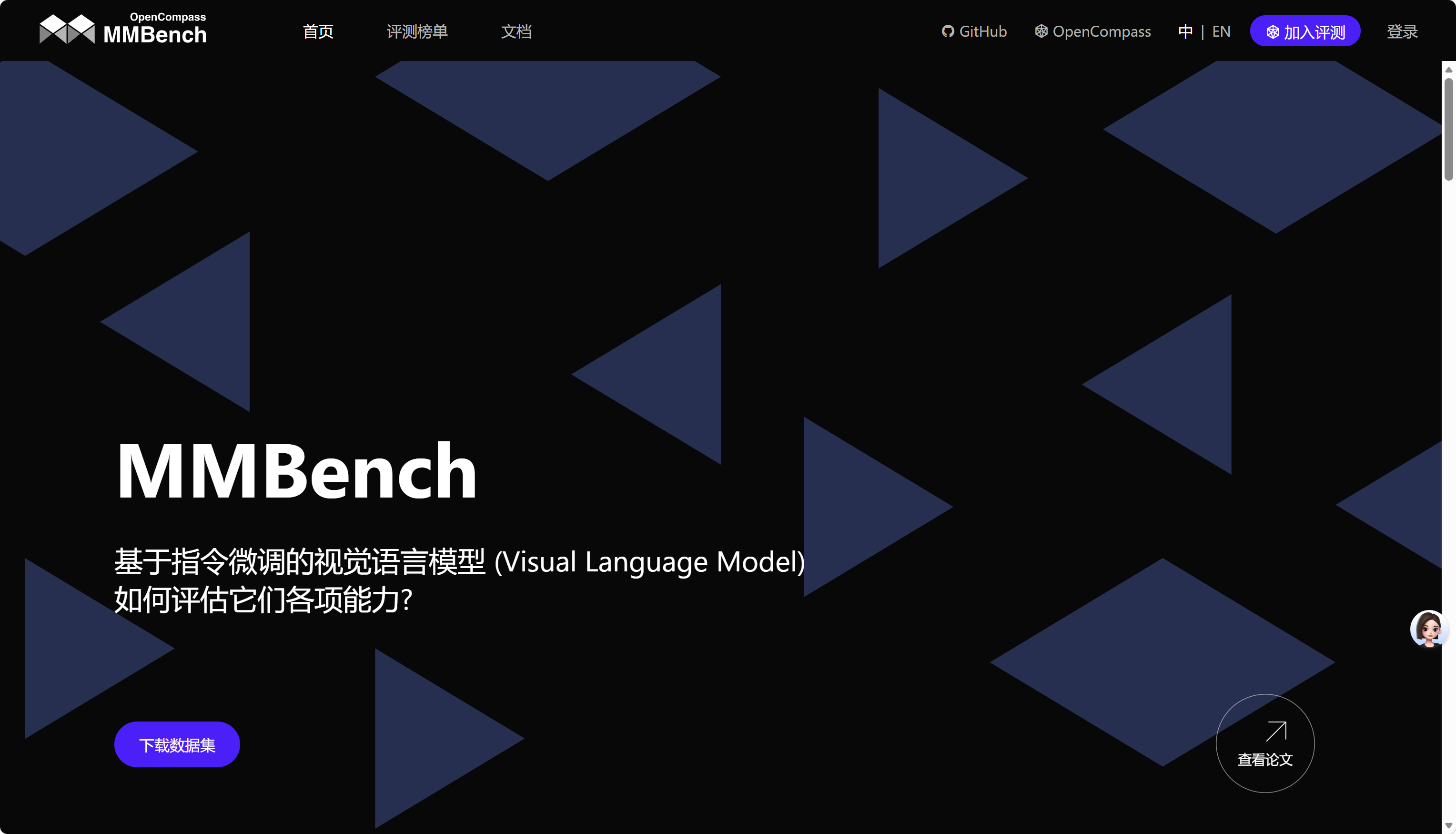Open the OpenCompass site link
1456x834 pixels.
pyautogui.click(x=1092, y=31)
